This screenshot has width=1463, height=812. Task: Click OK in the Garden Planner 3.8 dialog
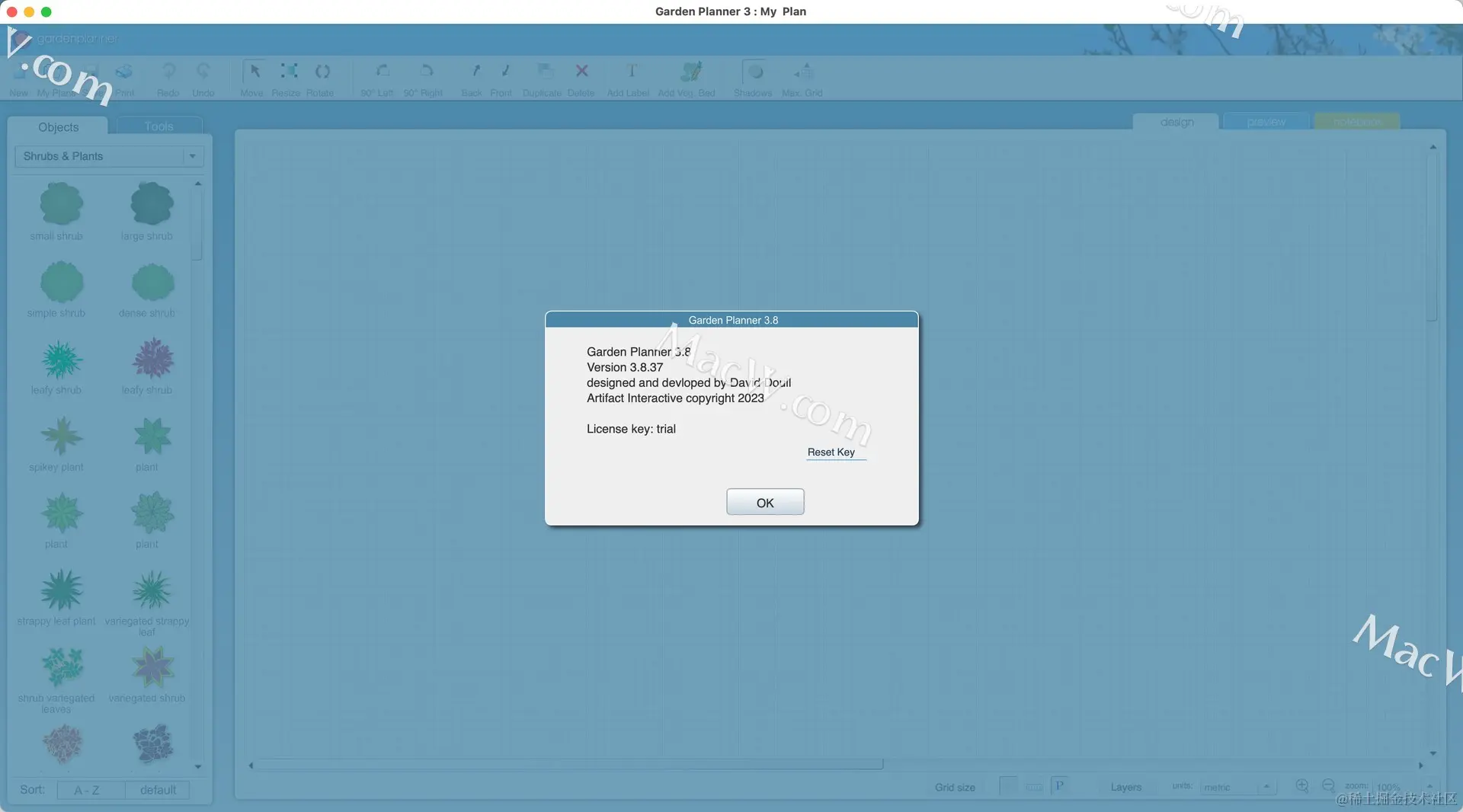coord(765,502)
